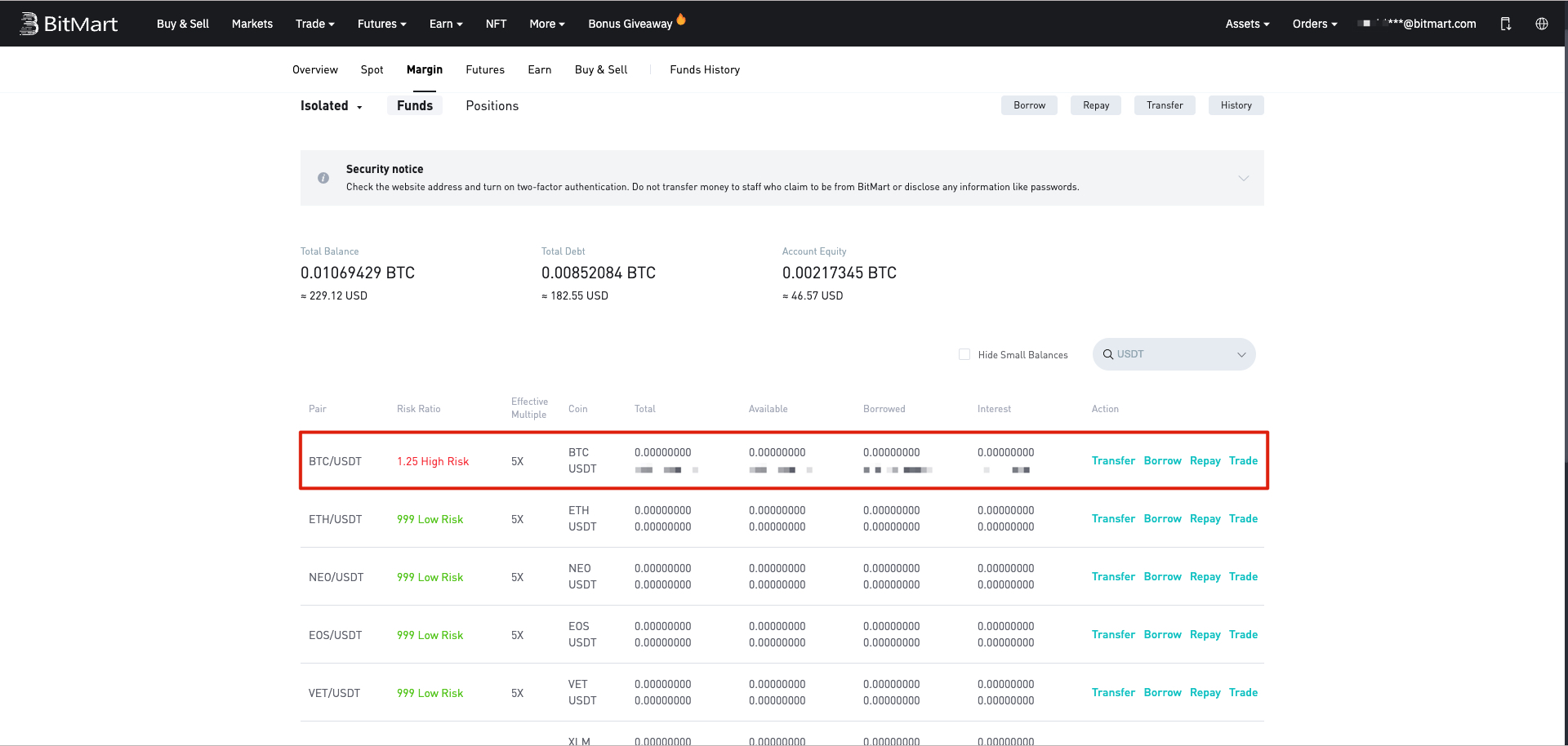Open the Futures dropdown in top navbar
This screenshot has width=1568, height=746.
click(381, 24)
